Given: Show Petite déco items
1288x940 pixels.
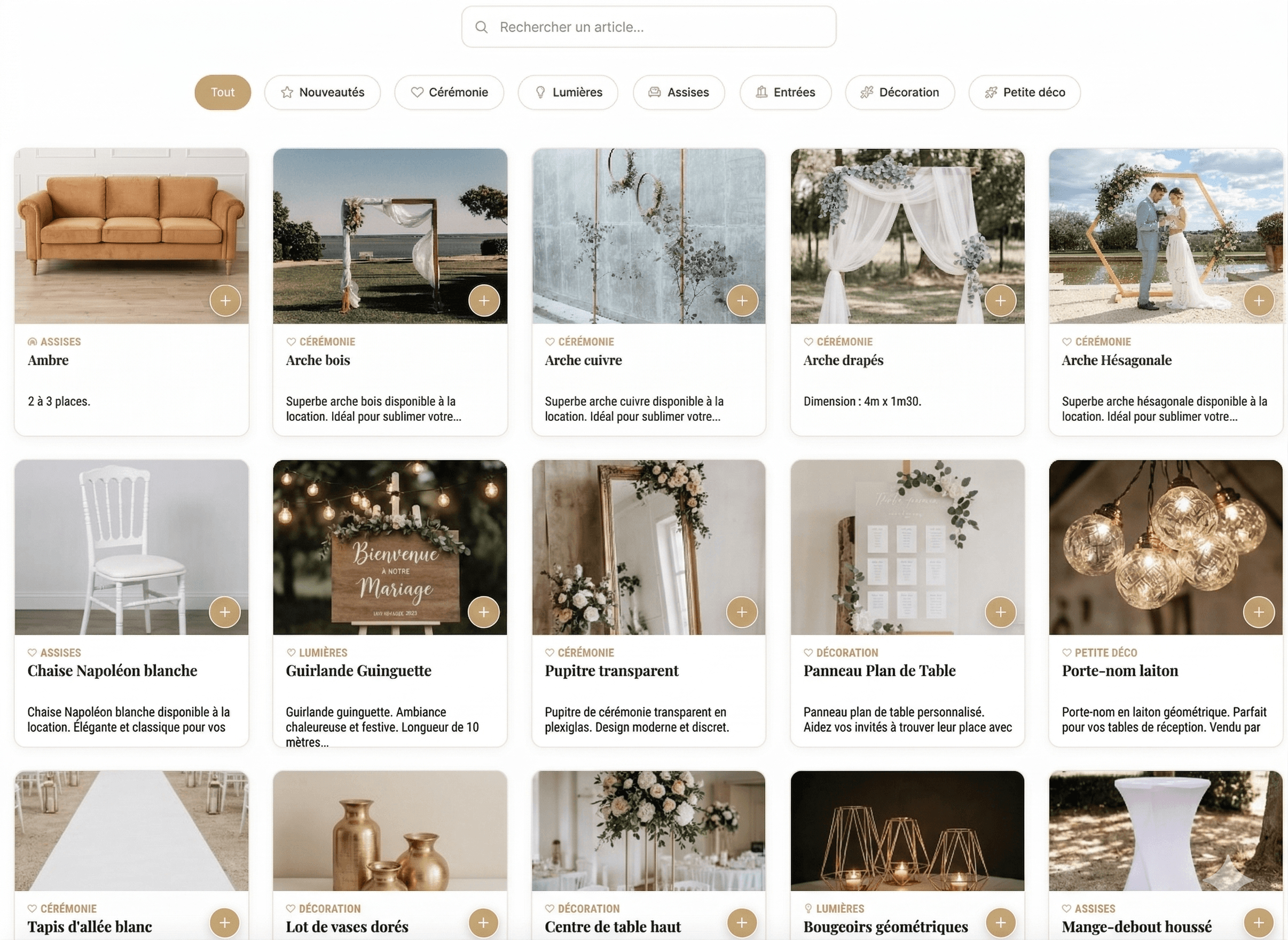Looking at the screenshot, I should click(x=1025, y=92).
